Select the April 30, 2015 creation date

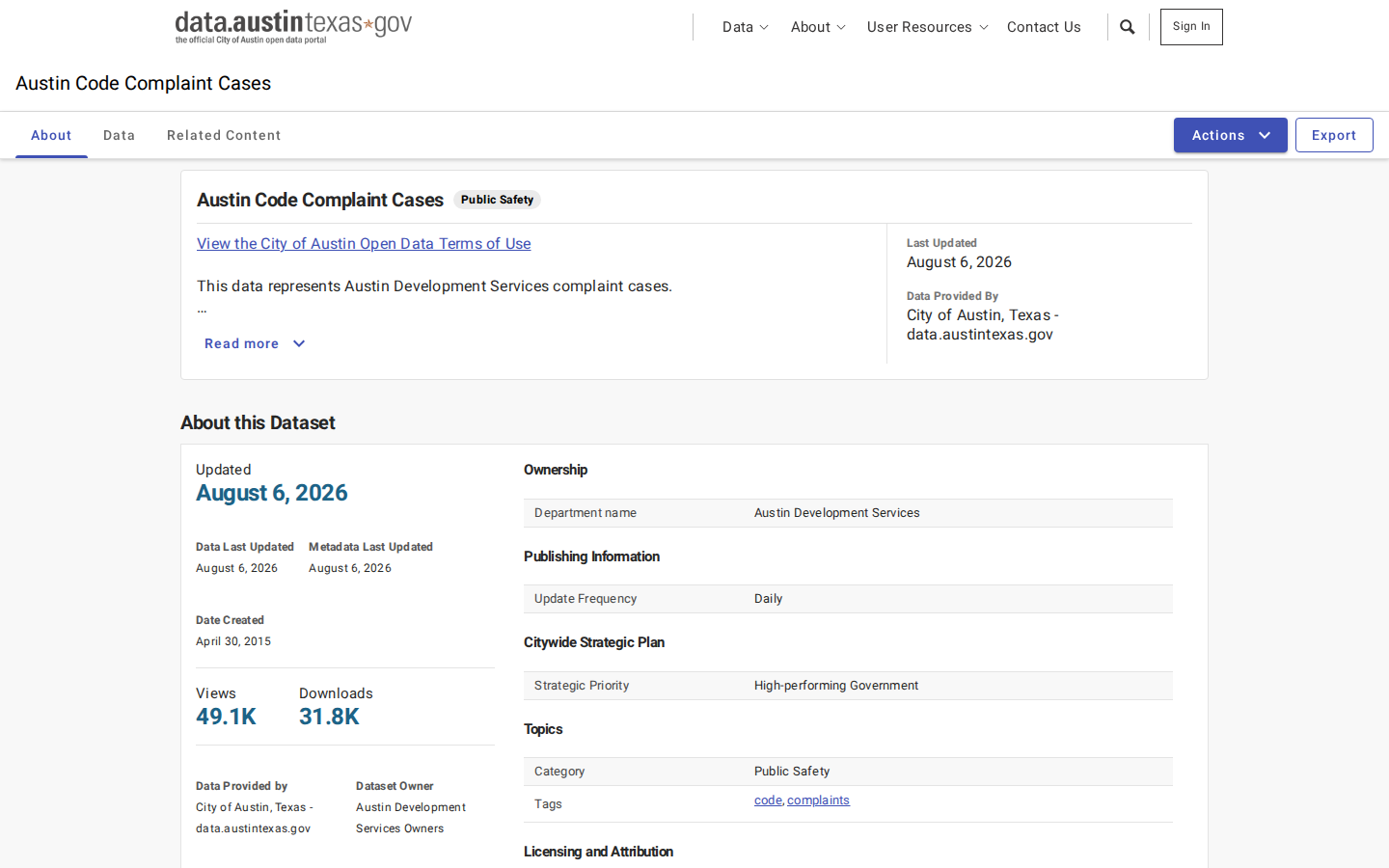pyautogui.click(x=233, y=641)
